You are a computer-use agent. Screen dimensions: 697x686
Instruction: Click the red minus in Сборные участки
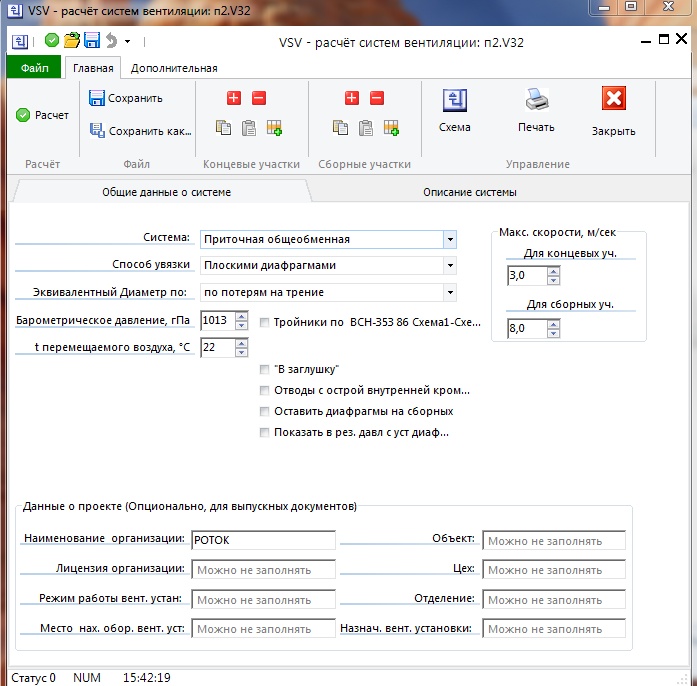[x=377, y=98]
